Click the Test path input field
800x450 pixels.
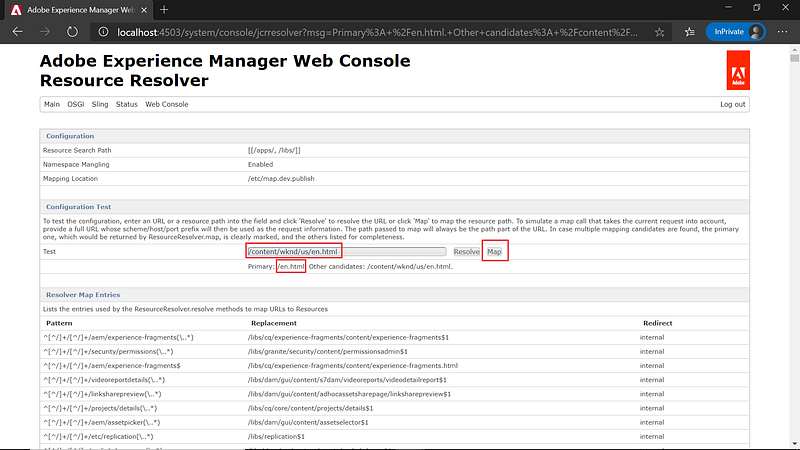coord(347,252)
